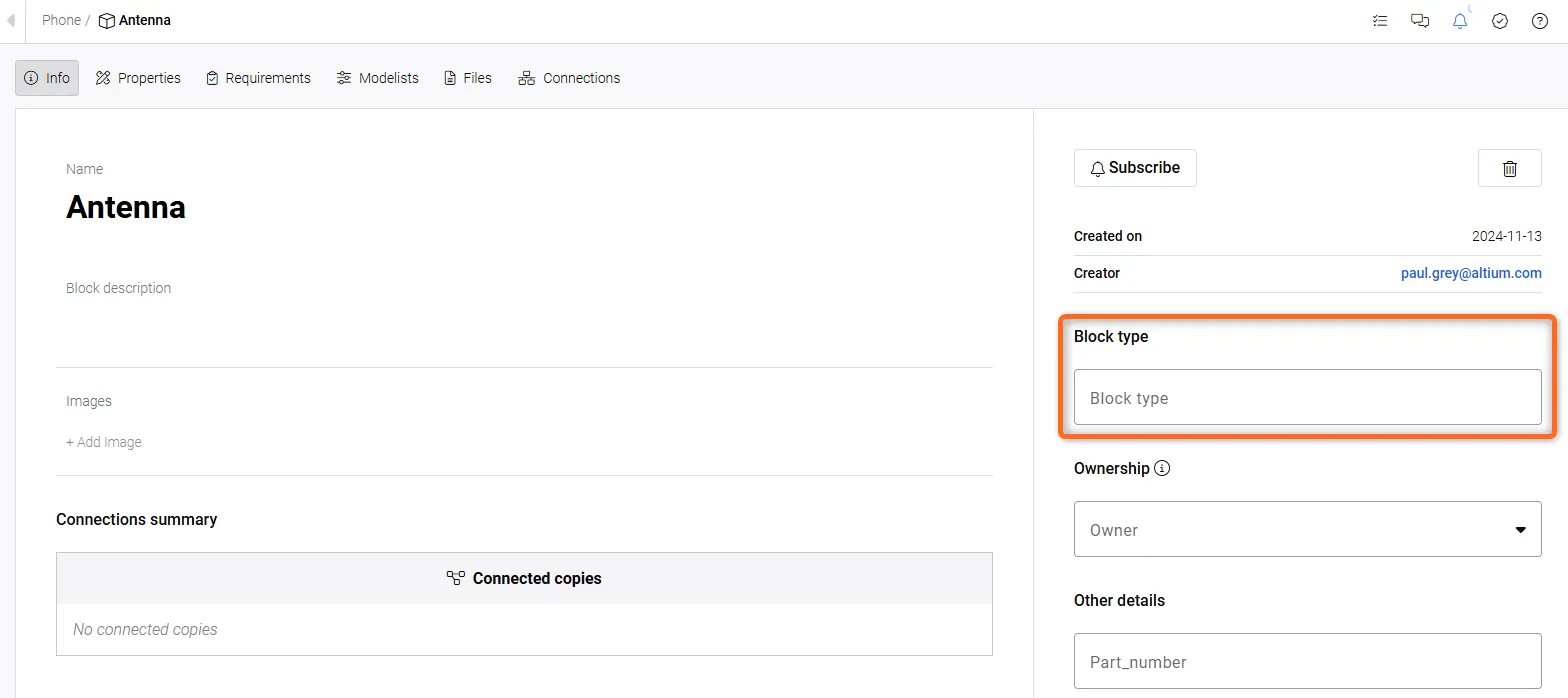
Task: Switch to the Connections tab
Action: coord(569,78)
